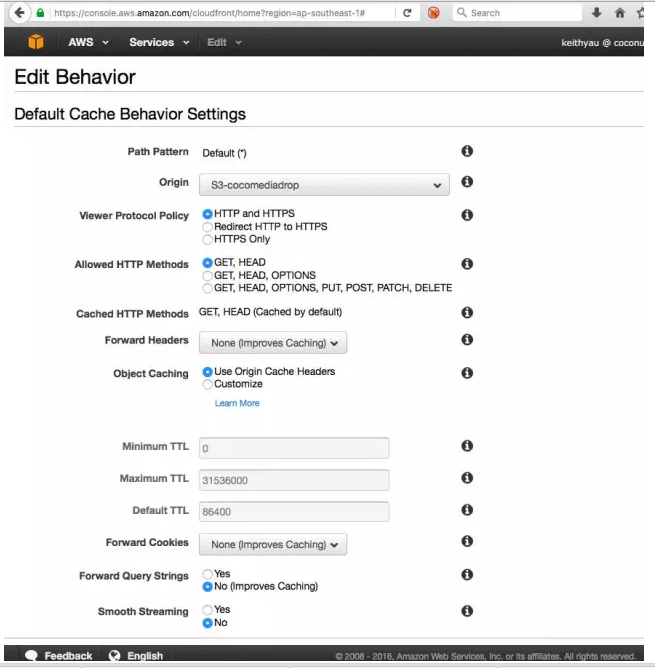Expand the Forward Cookies dropdown
655x668 pixels.
click(x=273, y=545)
